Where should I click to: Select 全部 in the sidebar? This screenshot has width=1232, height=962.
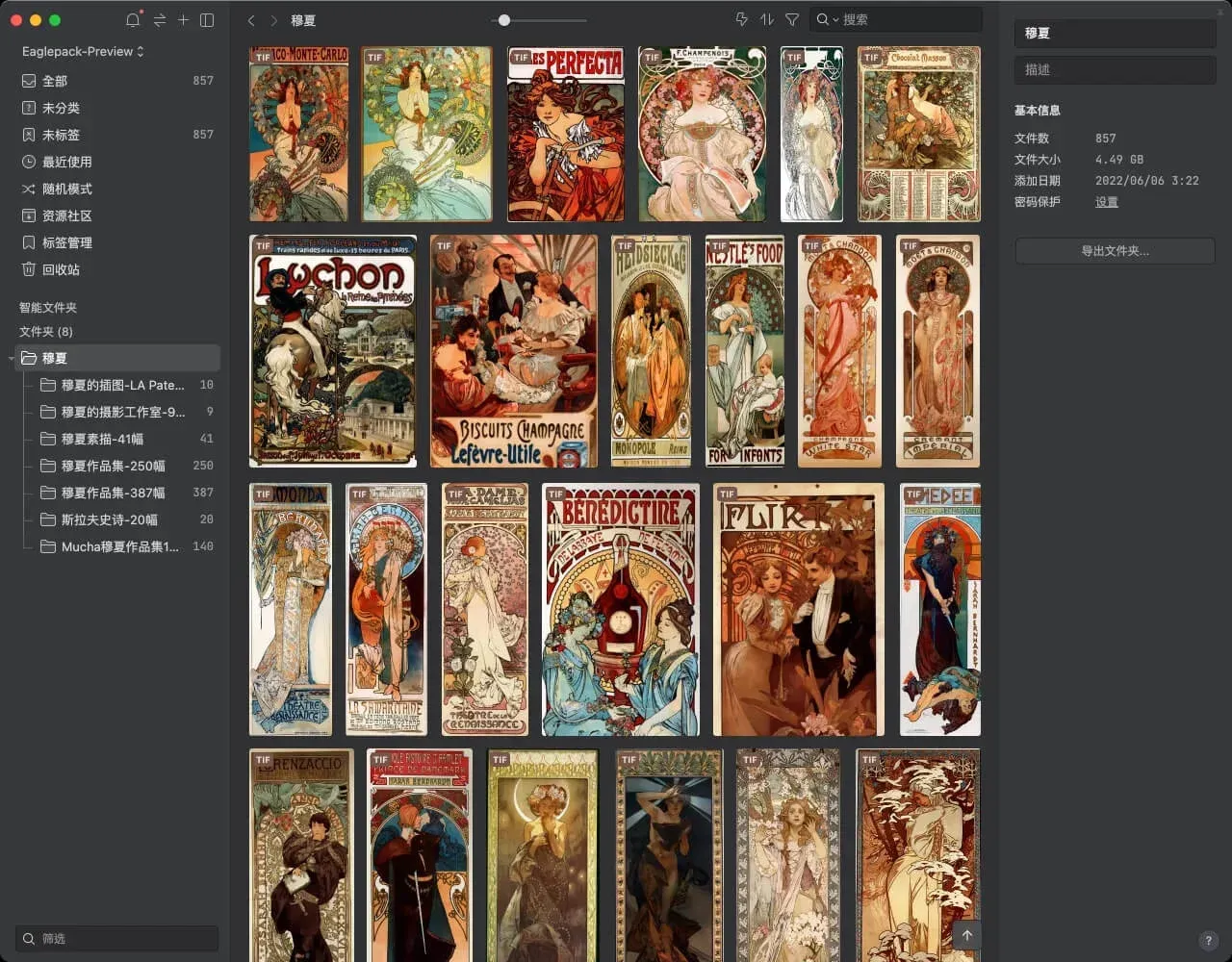tap(117, 81)
